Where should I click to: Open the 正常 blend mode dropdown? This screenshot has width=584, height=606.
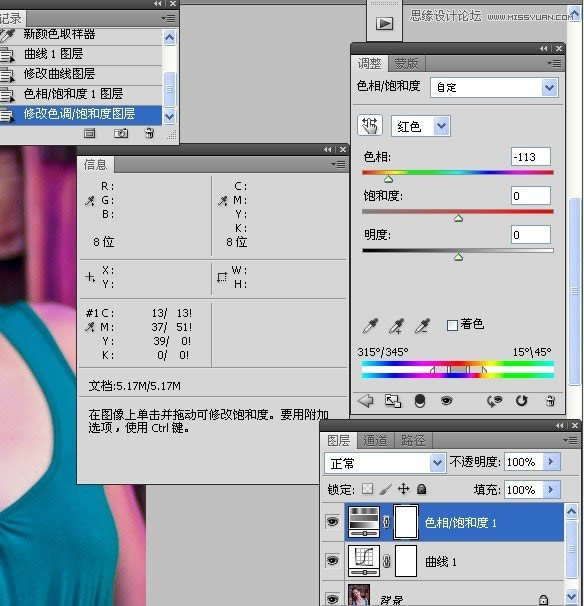tap(385, 463)
